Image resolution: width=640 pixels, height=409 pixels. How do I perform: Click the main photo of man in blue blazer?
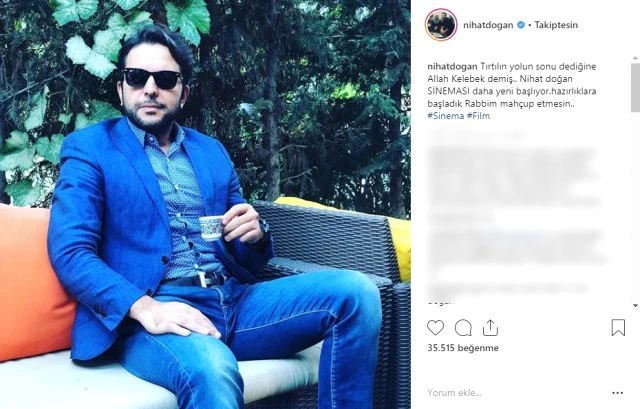tap(205, 204)
